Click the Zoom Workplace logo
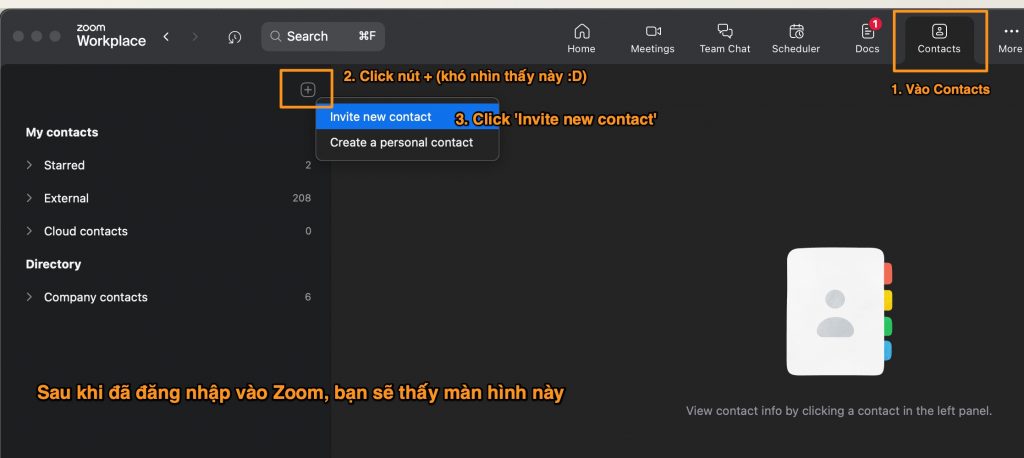Screen dimensions: 1024x458 point(111,37)
